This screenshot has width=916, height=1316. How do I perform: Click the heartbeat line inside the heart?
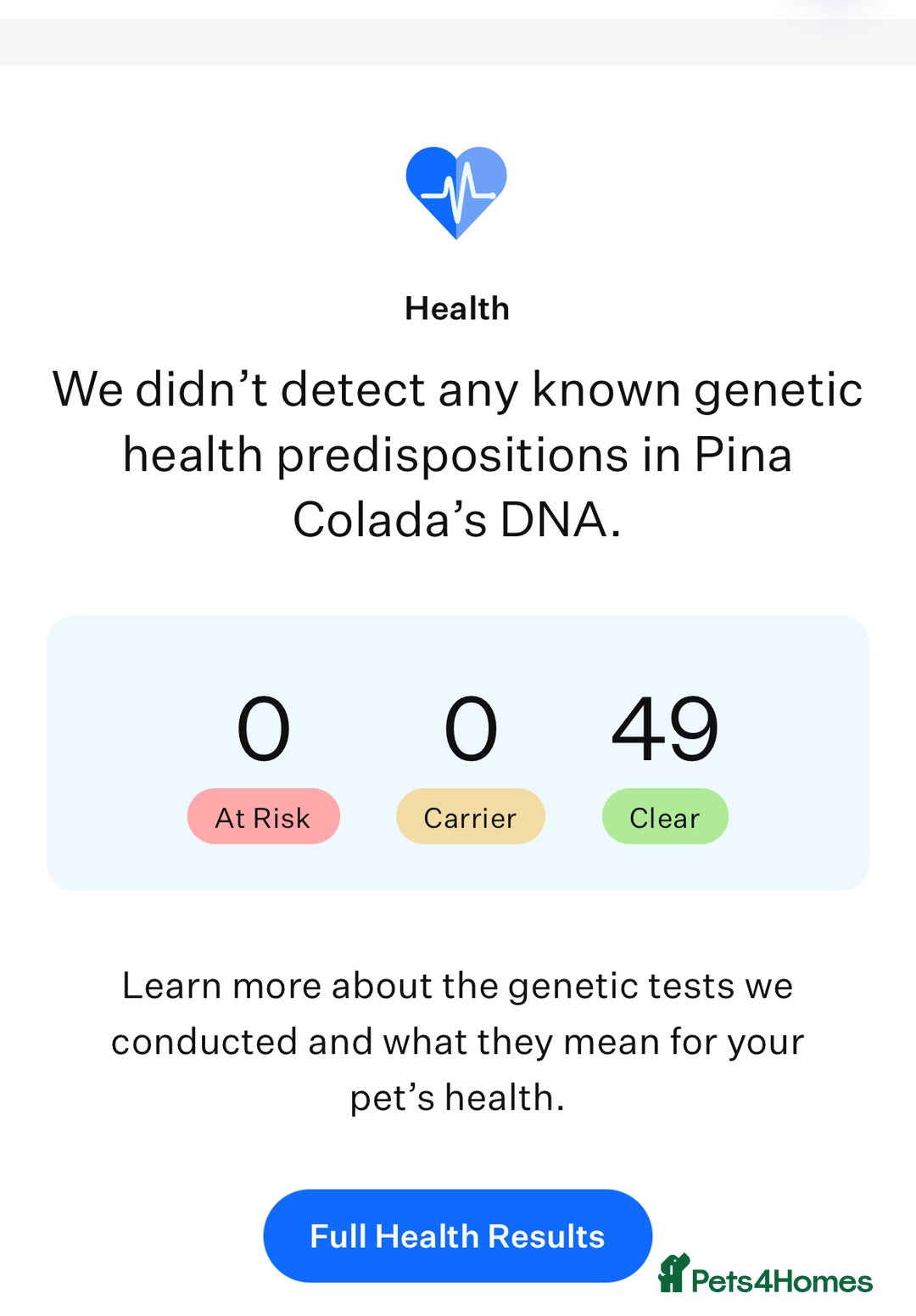(x=458, y=192)
